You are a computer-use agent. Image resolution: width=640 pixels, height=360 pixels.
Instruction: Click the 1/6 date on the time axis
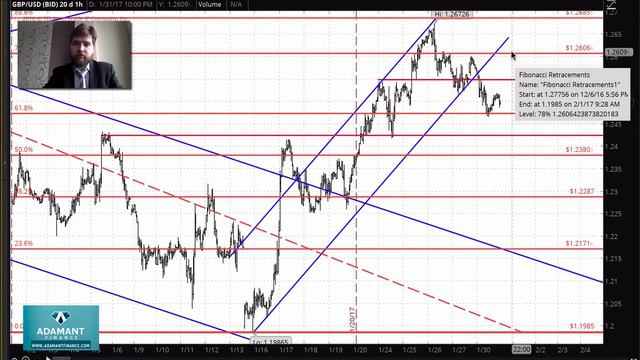[x=117, y=350]
